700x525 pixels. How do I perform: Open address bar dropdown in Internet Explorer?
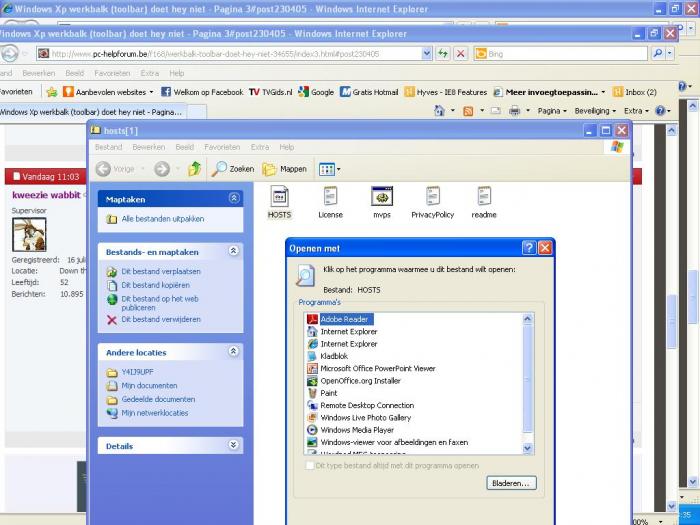(x=427, y=54)
